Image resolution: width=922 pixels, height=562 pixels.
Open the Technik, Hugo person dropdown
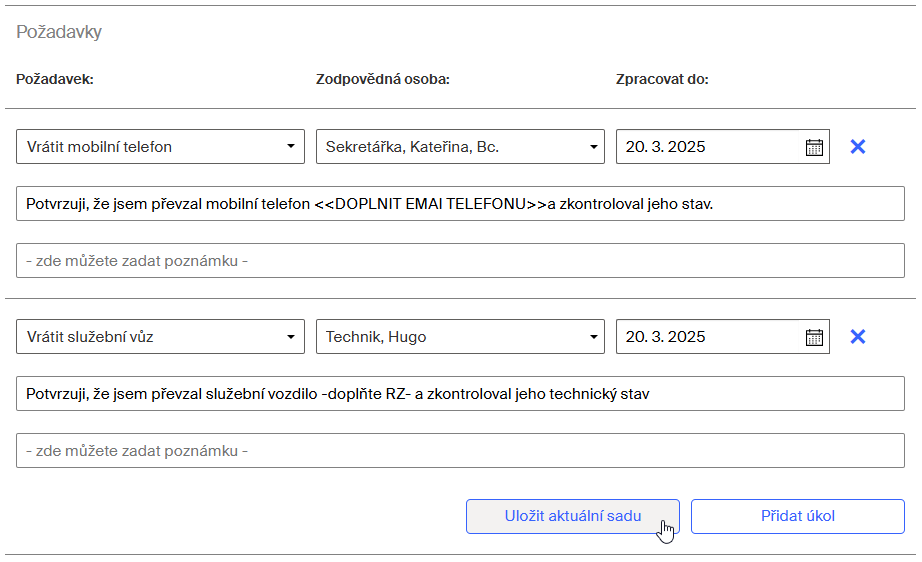click(x=460, y=336)
